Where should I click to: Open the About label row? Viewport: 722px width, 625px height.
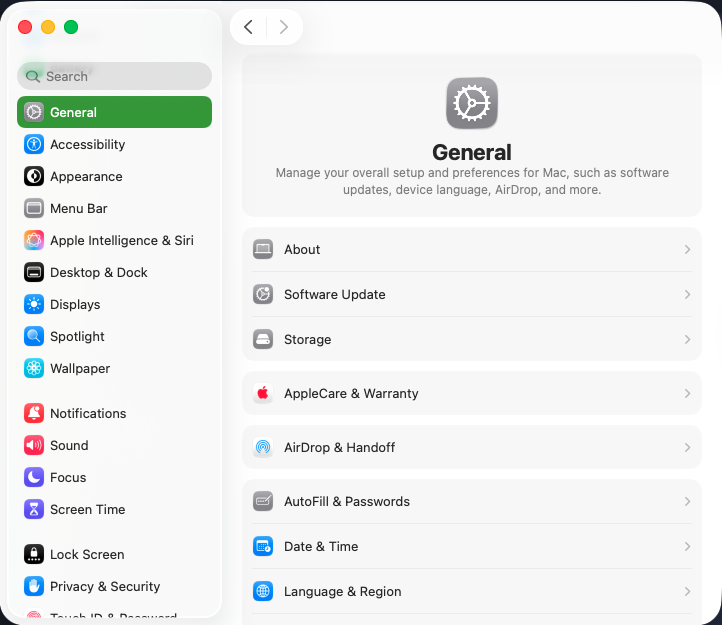302,249
